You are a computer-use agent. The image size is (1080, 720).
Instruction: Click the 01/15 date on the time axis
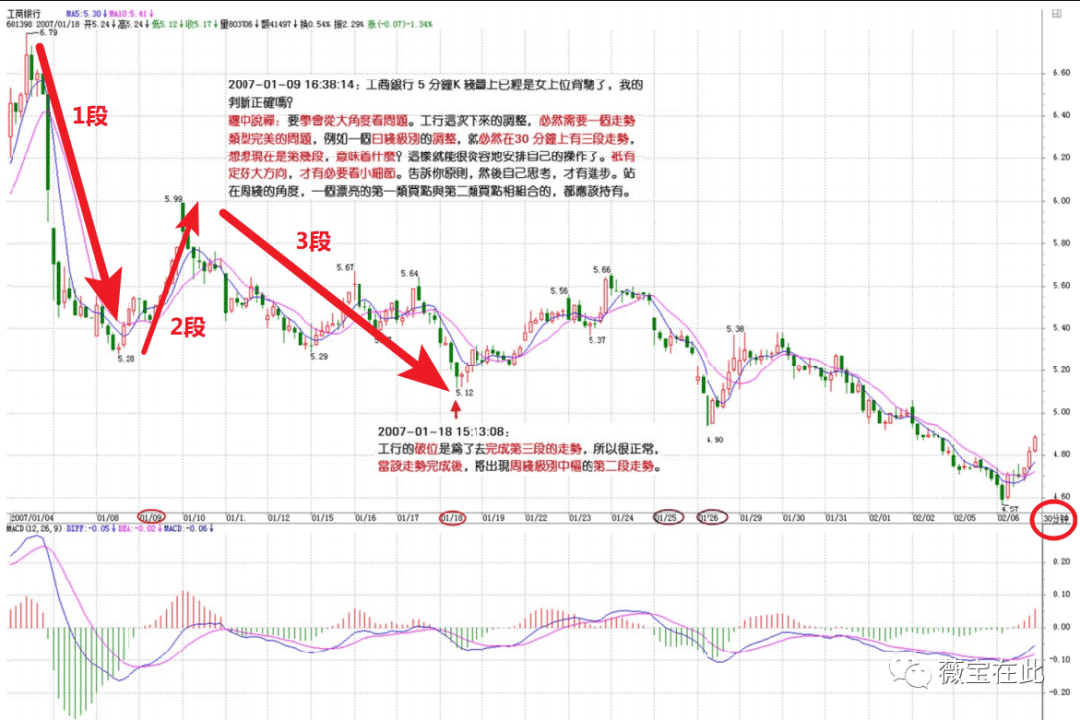(x=322, y=517)
